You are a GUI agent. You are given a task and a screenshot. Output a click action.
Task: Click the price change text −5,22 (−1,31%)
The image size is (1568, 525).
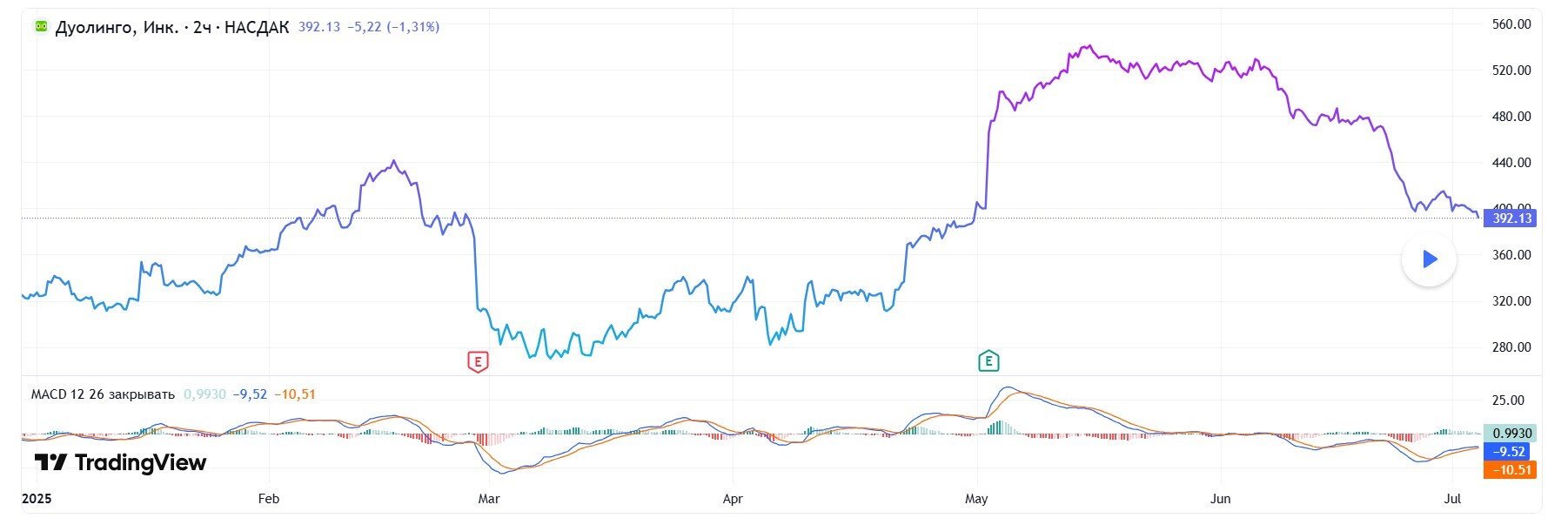393,27
